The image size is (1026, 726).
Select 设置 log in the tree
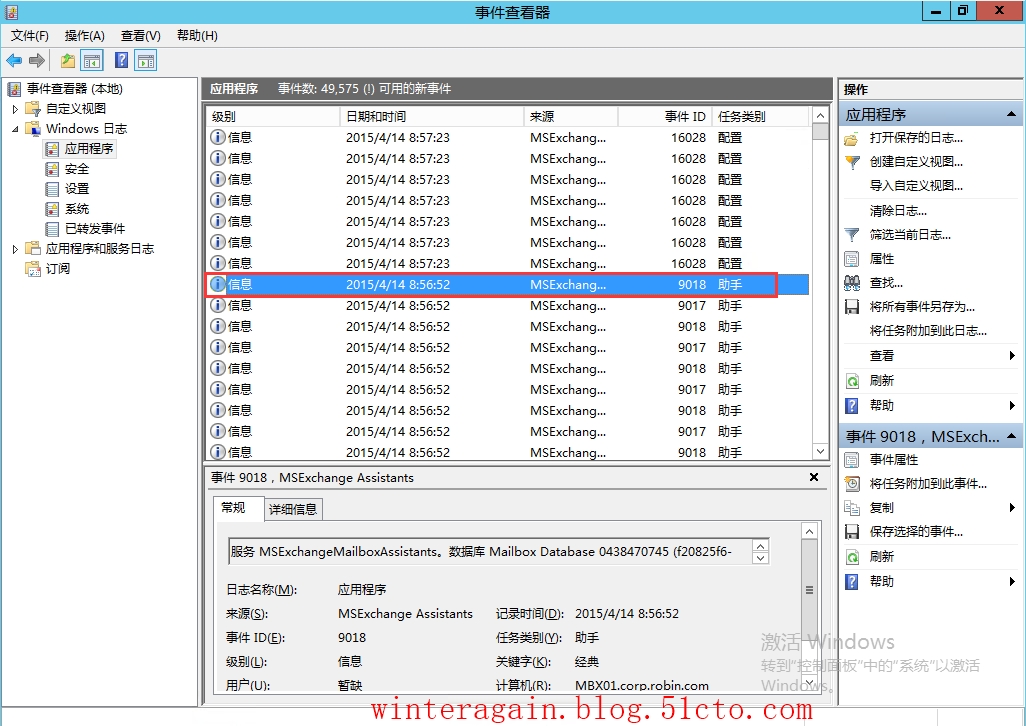[77, 188]
